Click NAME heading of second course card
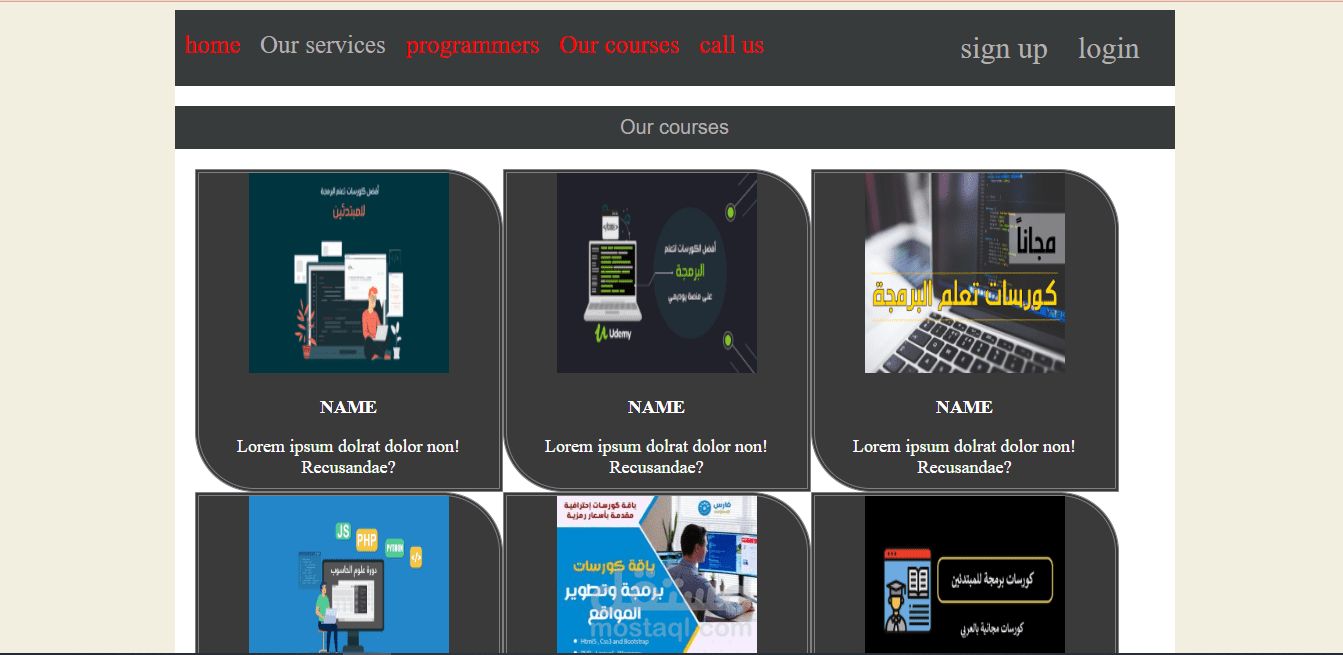Image resolution: width=1343 pixels, height=655 pixels. tap(657, 407)
